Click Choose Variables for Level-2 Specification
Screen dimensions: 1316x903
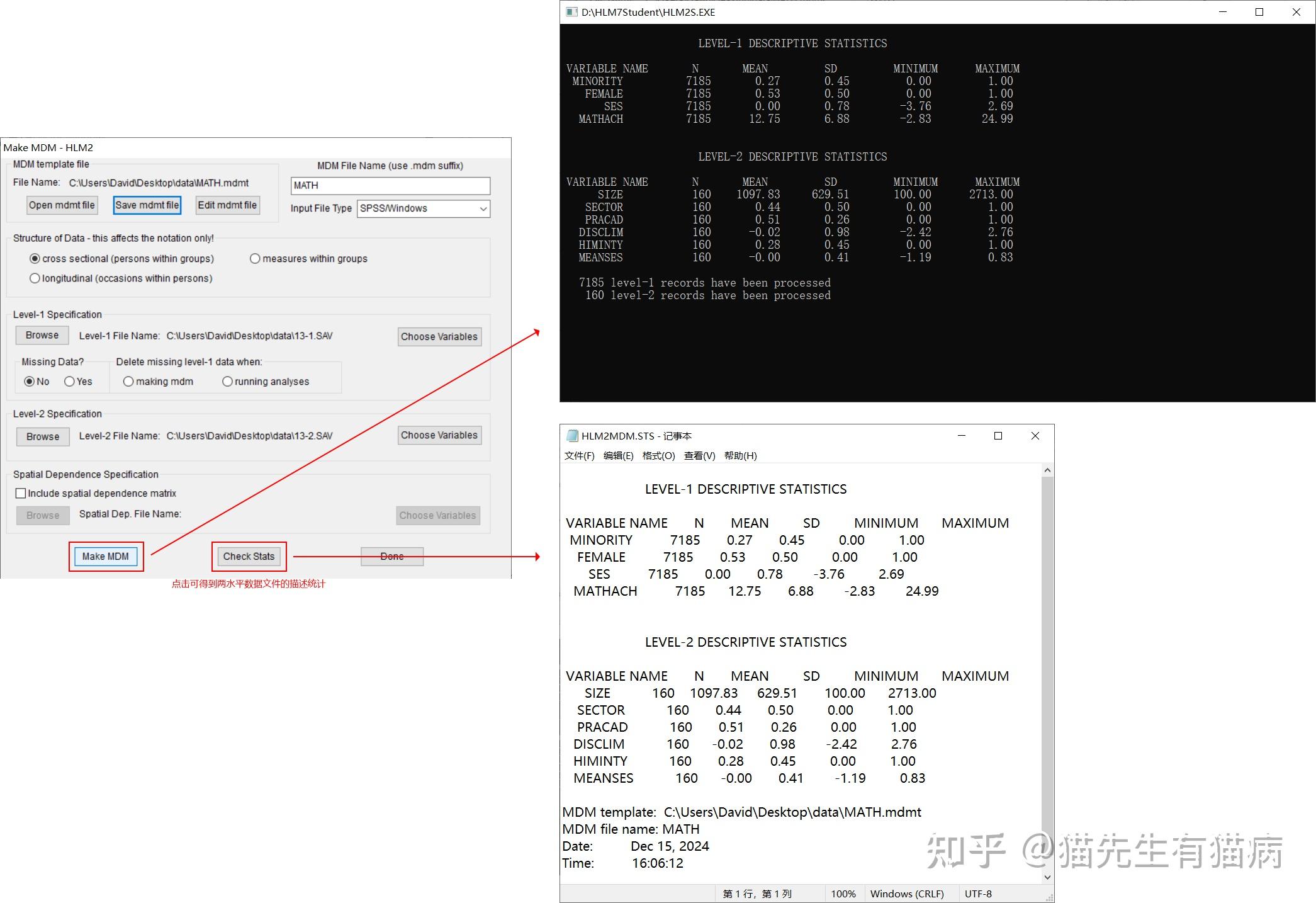pos(439,434)
